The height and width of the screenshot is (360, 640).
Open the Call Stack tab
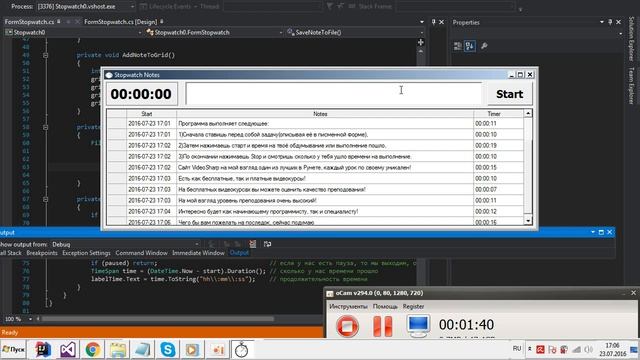coord(10,253)
